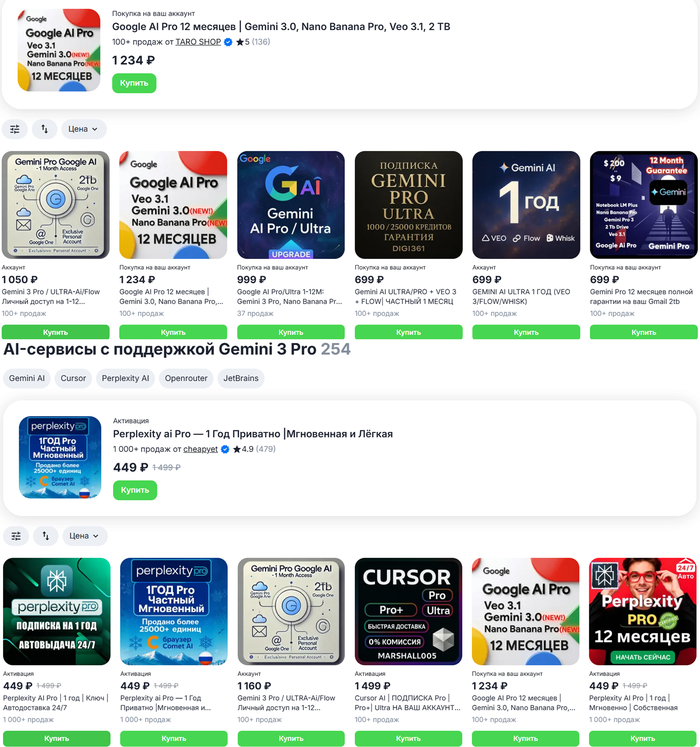Screen dimensions: 700x747
Task: Click the verified badge next to TARO SHOP
Action: pos(228,42)
